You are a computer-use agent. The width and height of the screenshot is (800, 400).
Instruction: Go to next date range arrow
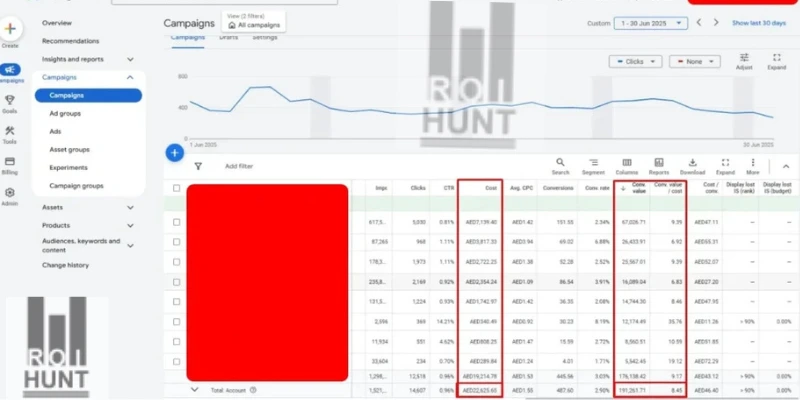pos(716,22)
